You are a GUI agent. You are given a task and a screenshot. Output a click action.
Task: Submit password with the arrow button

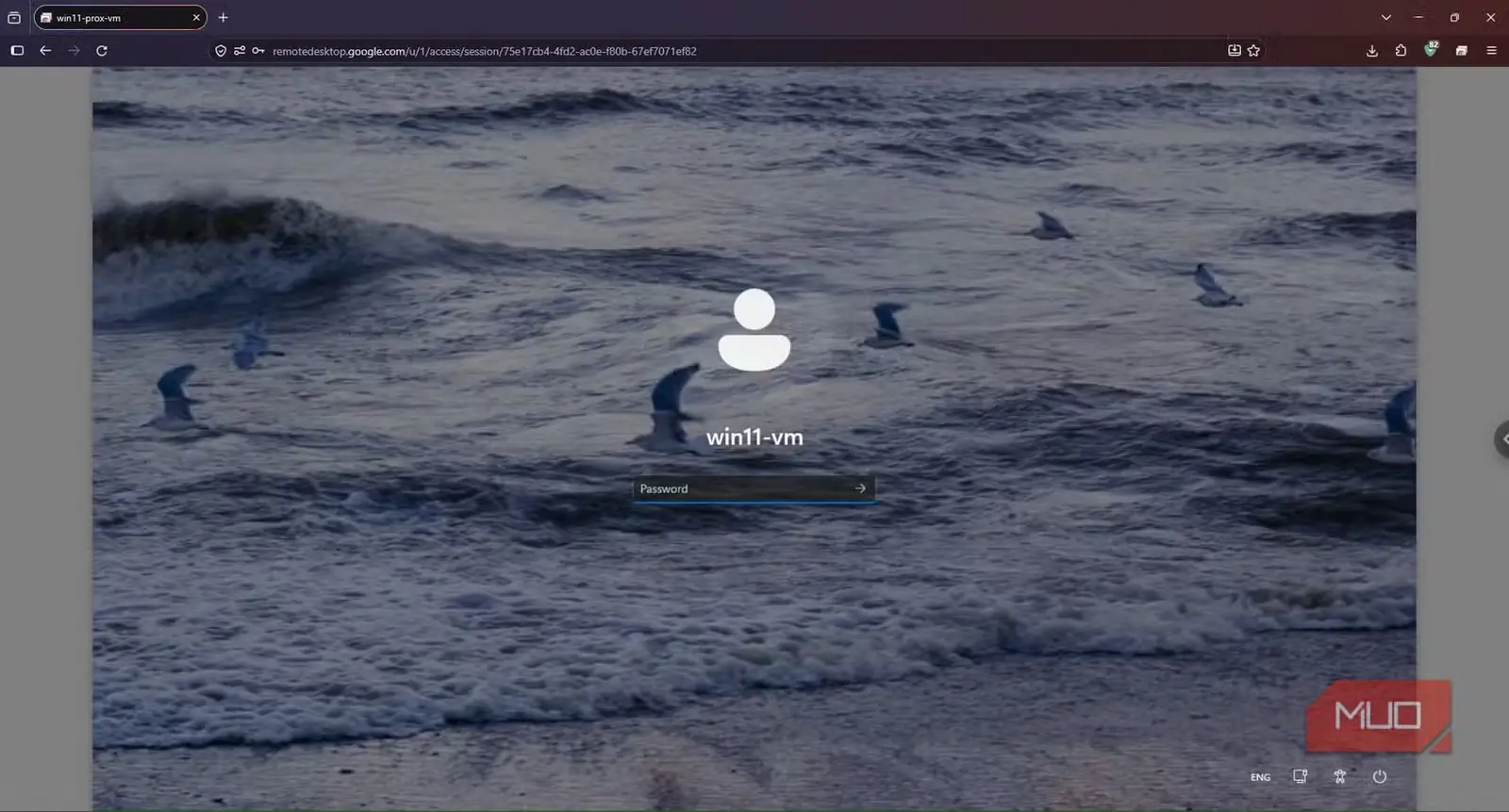[x=860, y=489]
